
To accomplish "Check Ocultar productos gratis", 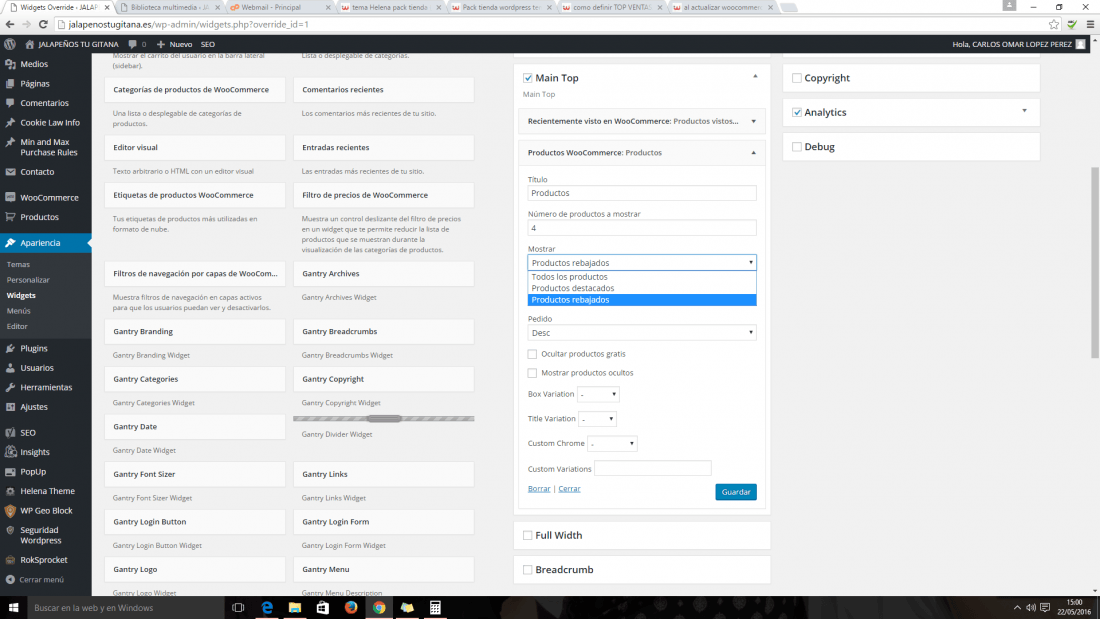I will (532, 354).
